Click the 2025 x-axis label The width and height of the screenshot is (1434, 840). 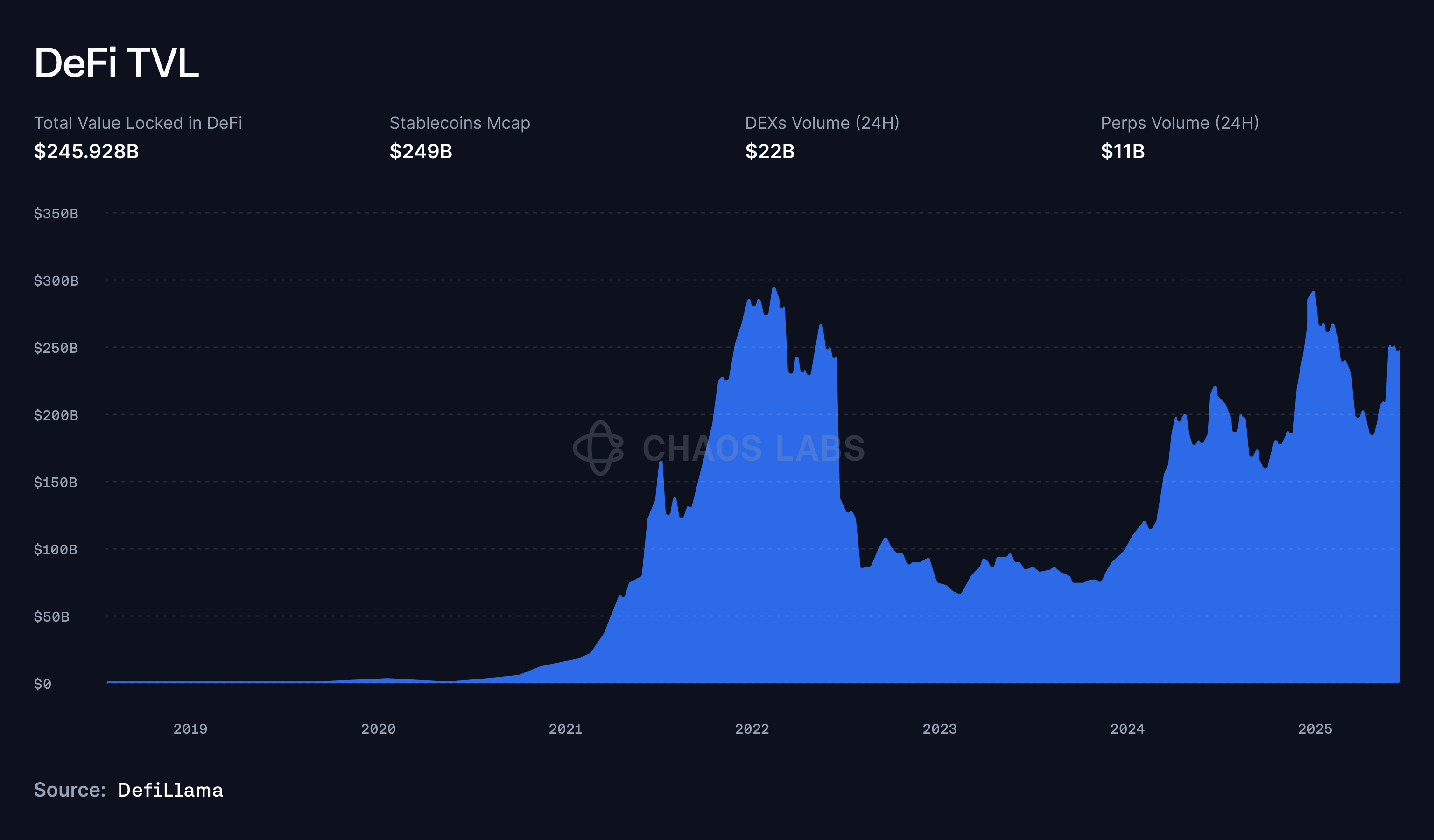click(1314, 728)
